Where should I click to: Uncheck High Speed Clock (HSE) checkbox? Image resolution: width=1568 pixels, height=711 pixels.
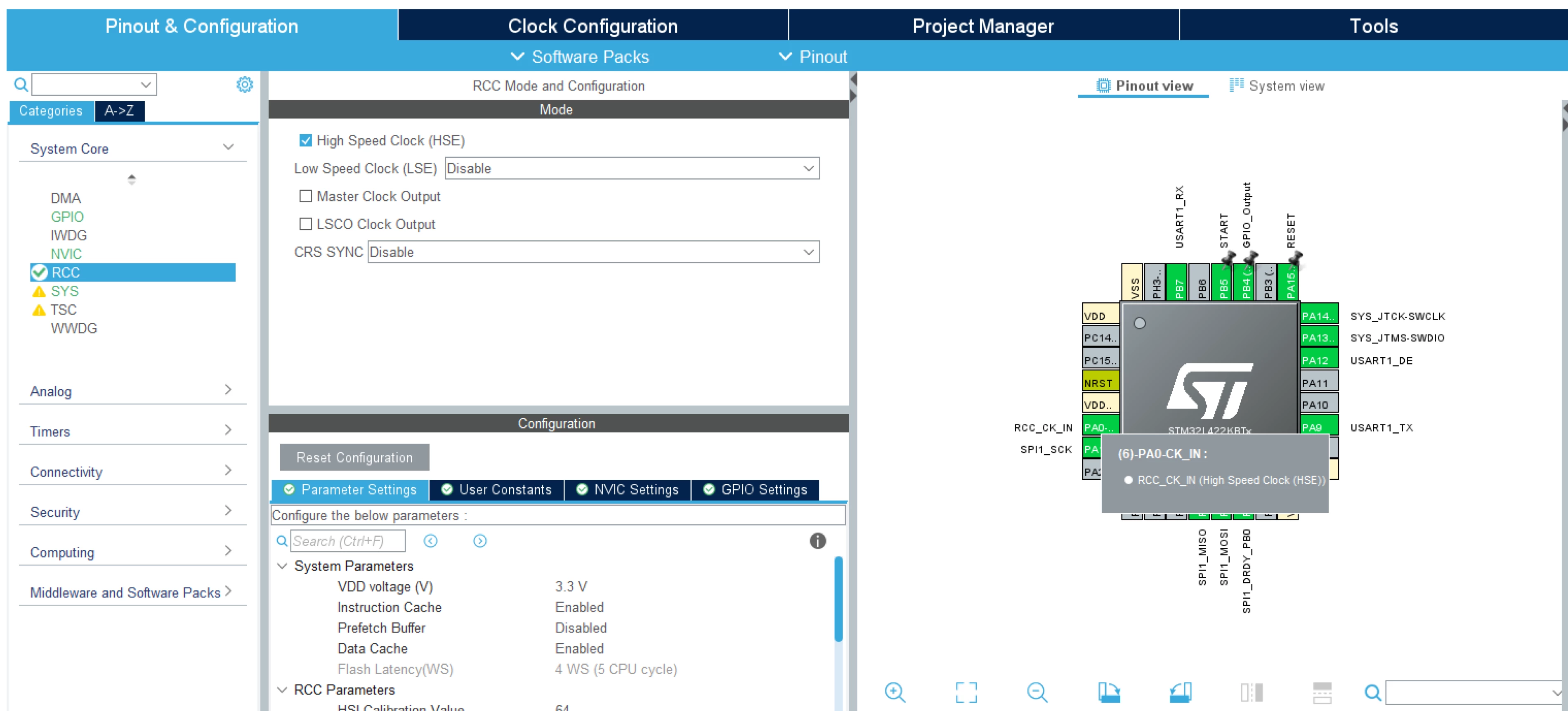point(306,141)
